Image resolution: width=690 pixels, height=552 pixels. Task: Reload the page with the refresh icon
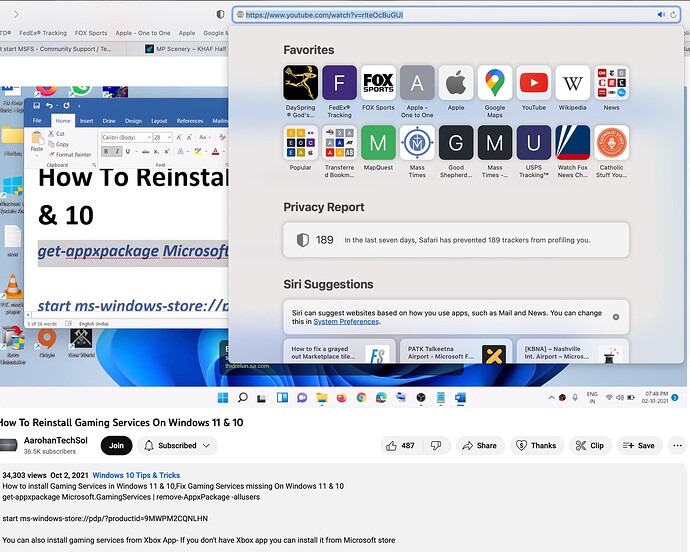coord(673,15)
